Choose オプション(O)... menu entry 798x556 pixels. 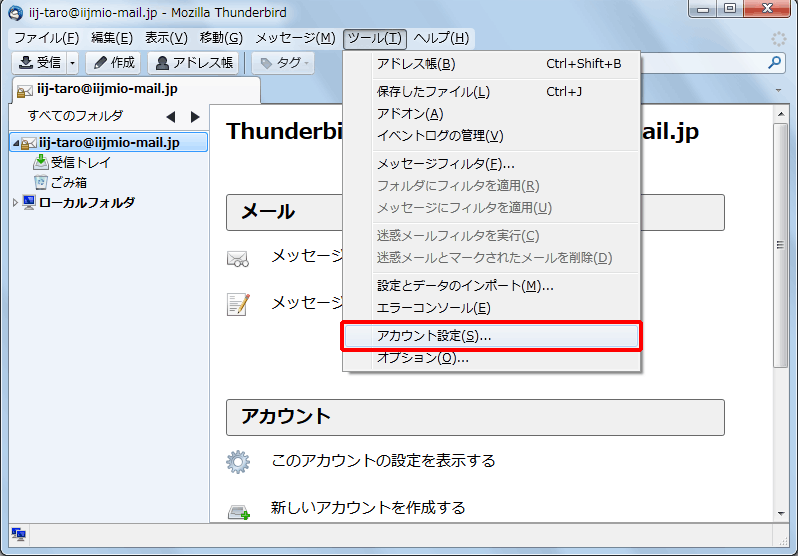pos(491,358)
